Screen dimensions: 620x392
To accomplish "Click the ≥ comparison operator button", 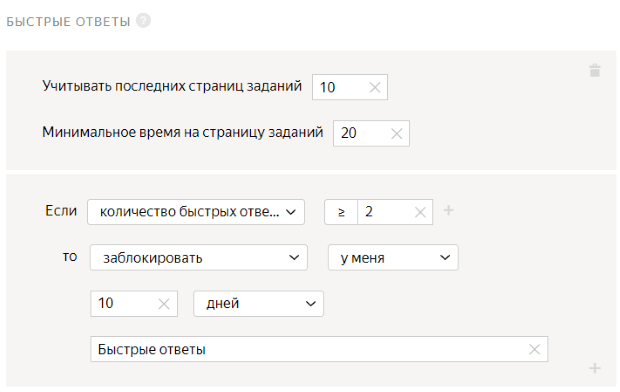I will [x=341, y=212].
